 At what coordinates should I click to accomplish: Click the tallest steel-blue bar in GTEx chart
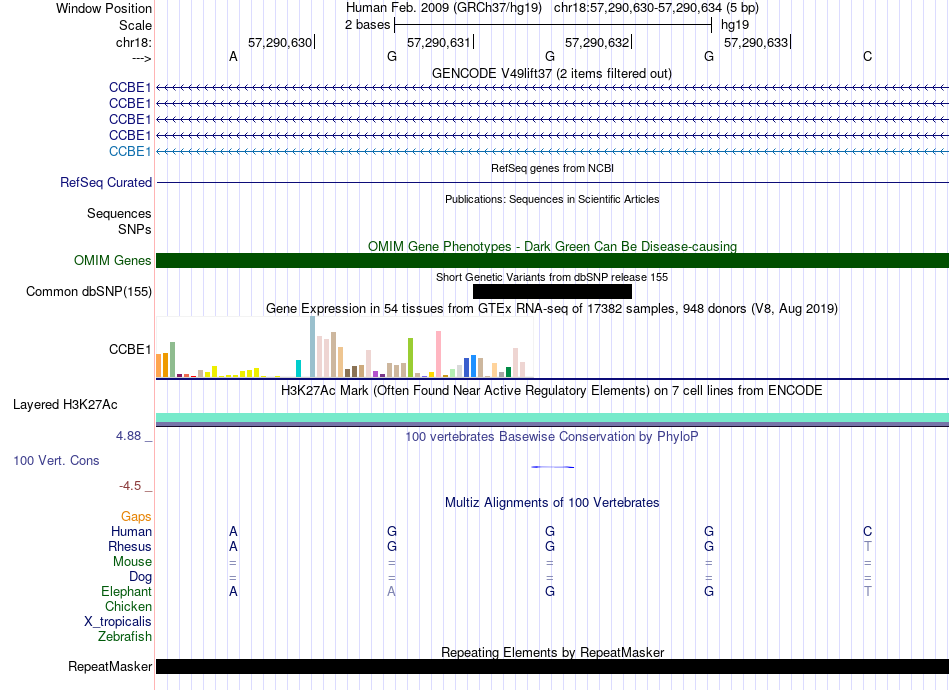313,347
